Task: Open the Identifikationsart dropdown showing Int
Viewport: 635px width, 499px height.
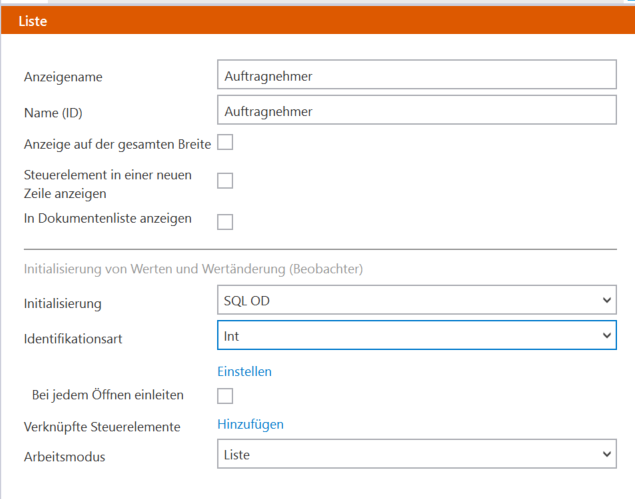Action: point(417,335)
